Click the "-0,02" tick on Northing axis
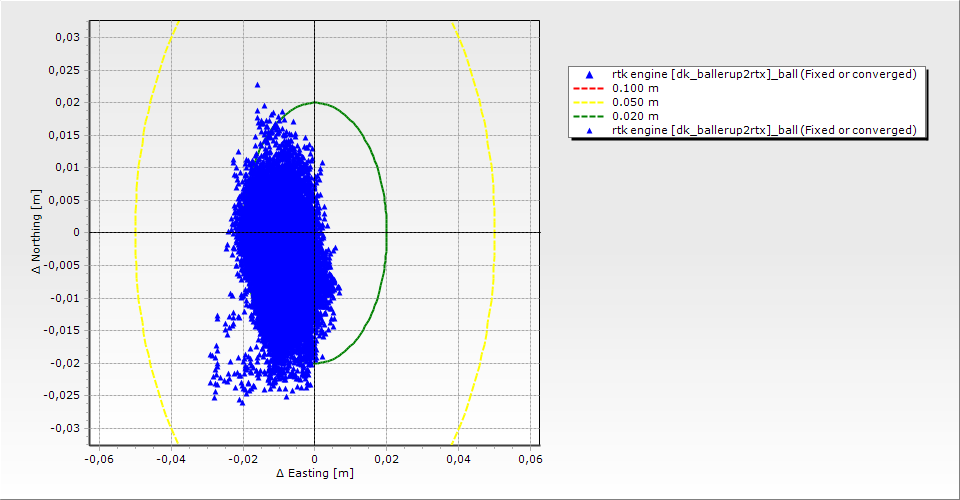The width and height of the screenshot is (960, 500). (66, 363)
